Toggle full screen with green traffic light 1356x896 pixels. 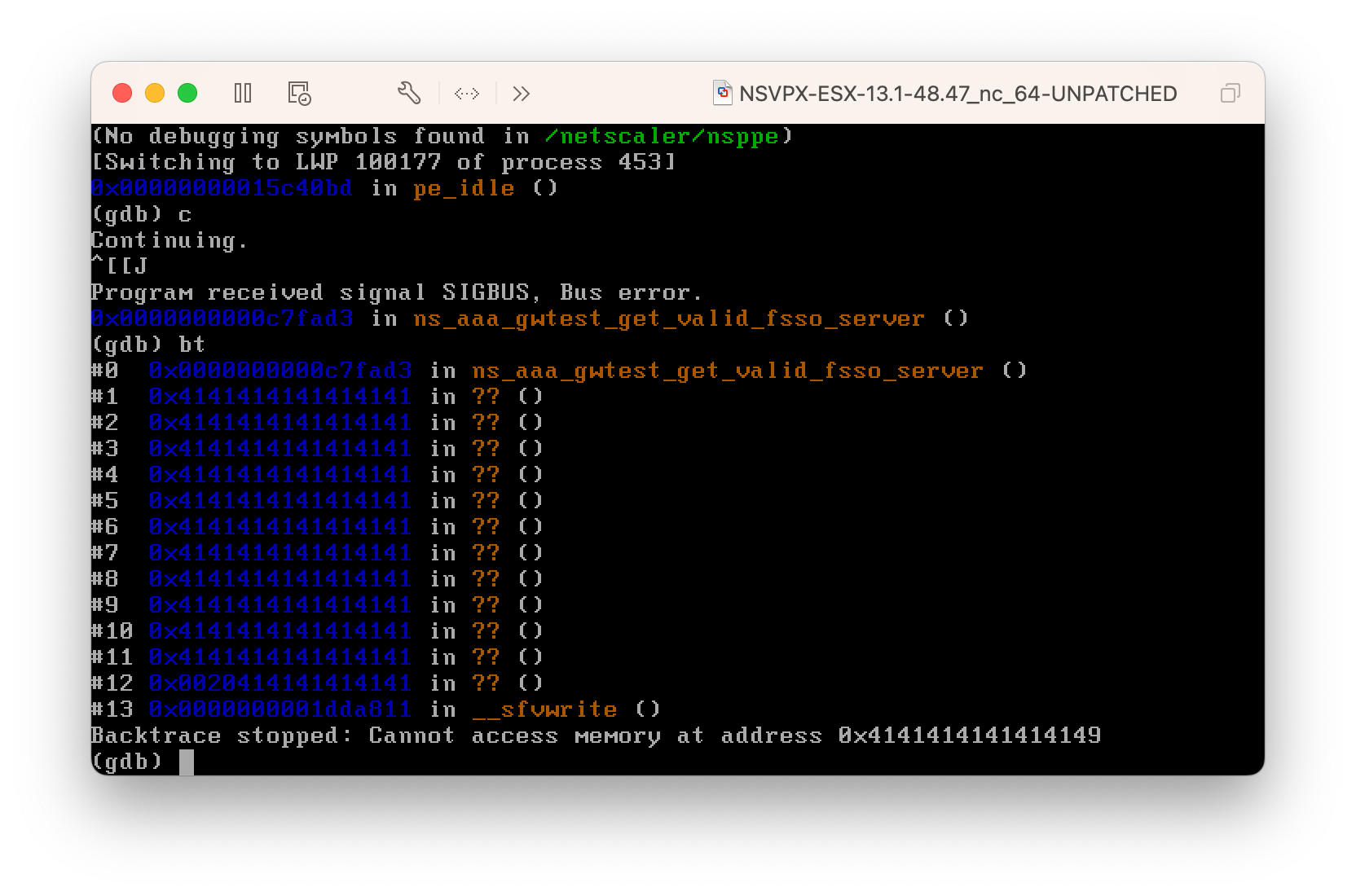[188, 93]
